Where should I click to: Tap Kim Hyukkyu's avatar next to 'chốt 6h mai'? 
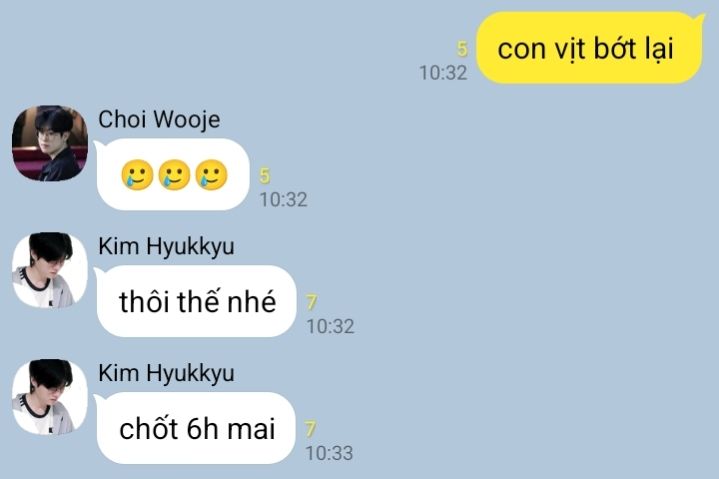(x=50, y=396)
